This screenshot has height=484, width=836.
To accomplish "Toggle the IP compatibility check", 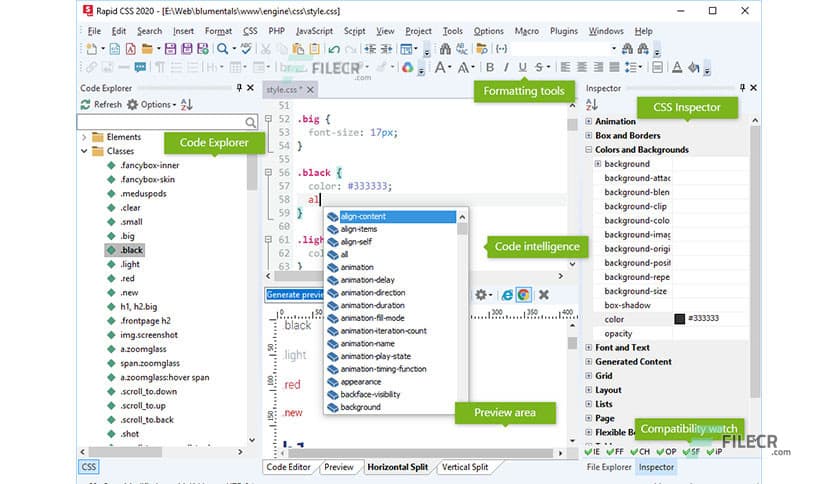I will 714,451.
